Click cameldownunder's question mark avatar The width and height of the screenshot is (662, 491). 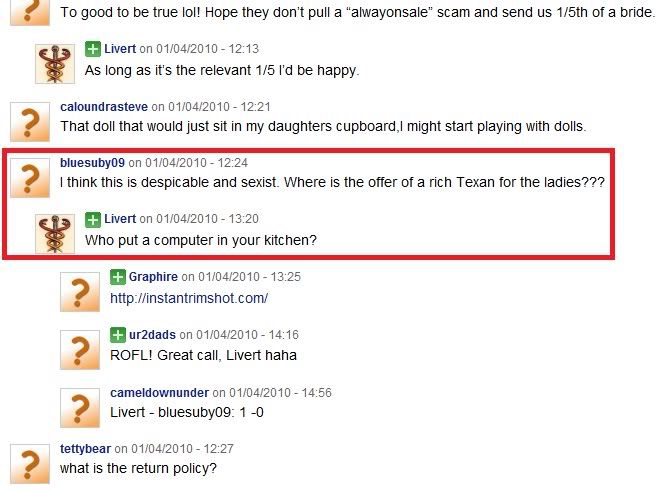[x=80, y=408]
